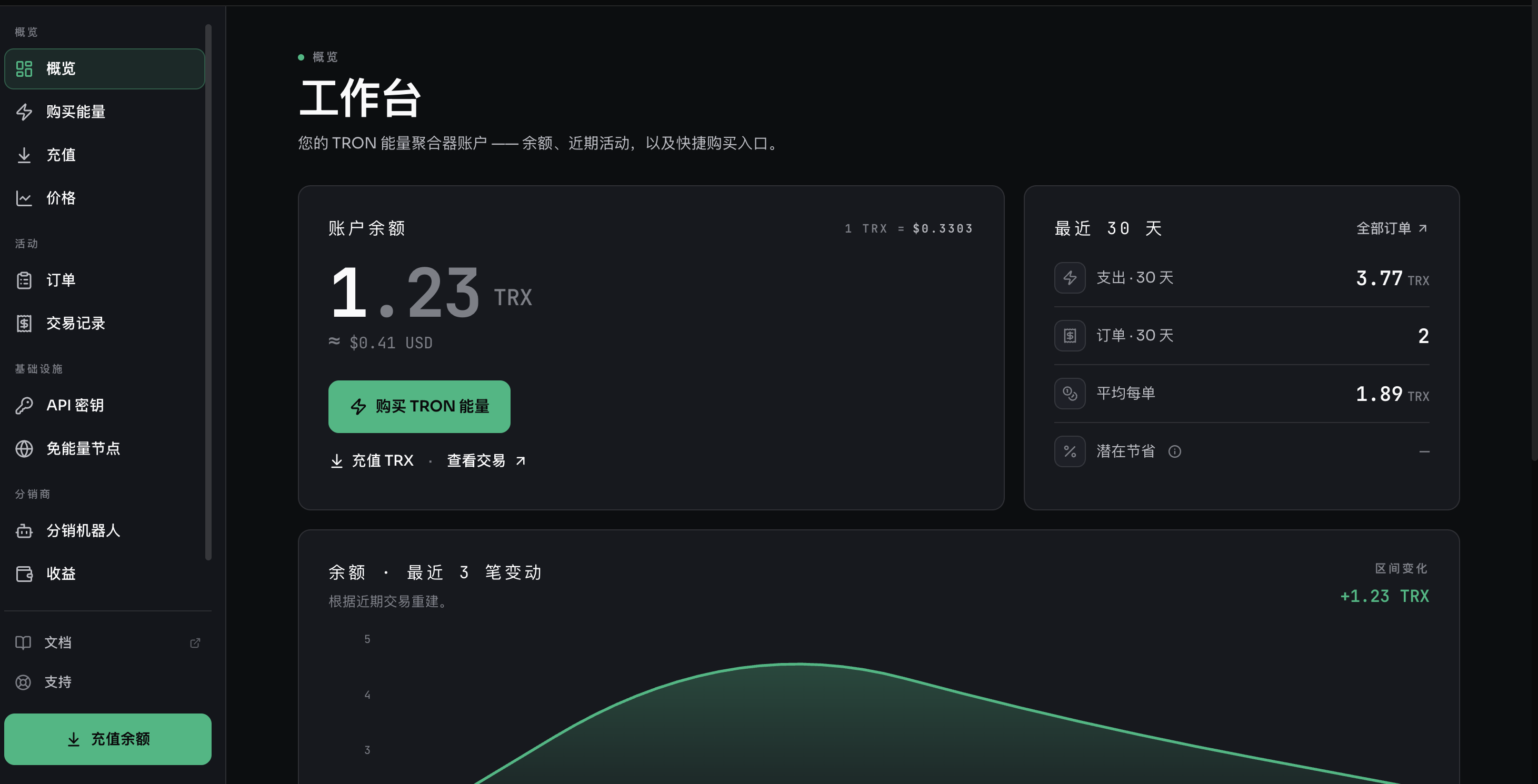Click the 分销机器人 robot icon
The width and height of the screenshot is (1538, 784).
click(24, 530)
